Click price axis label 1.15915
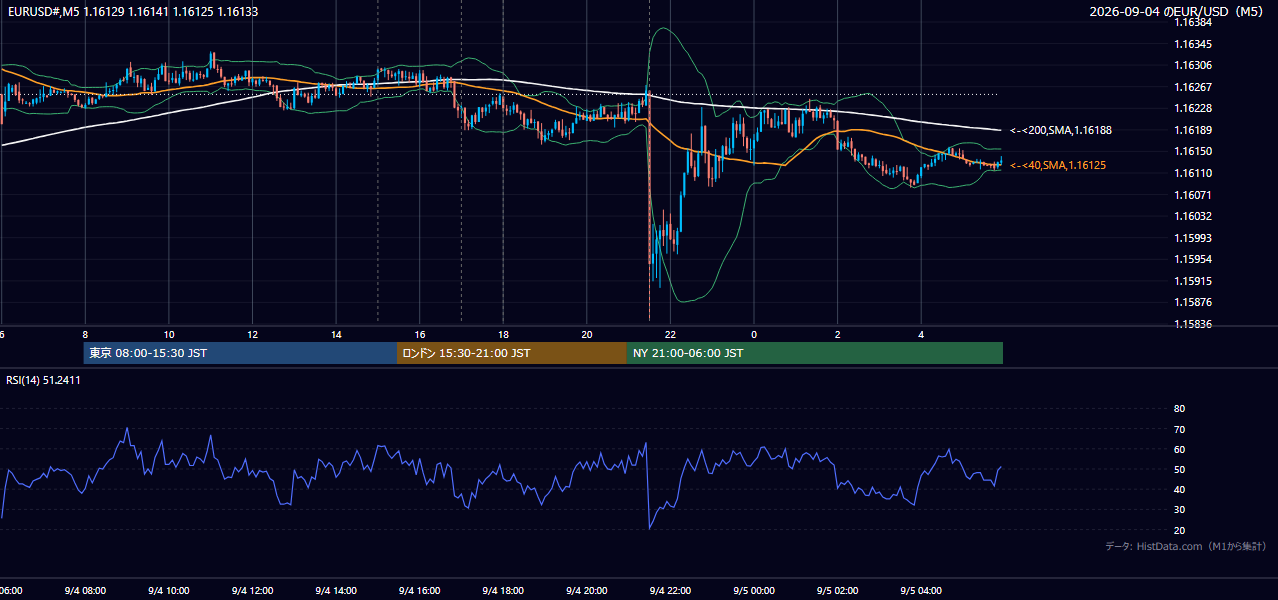Image resolution: width=1278 pixels, height=600 pixels. coord(1192,281)
